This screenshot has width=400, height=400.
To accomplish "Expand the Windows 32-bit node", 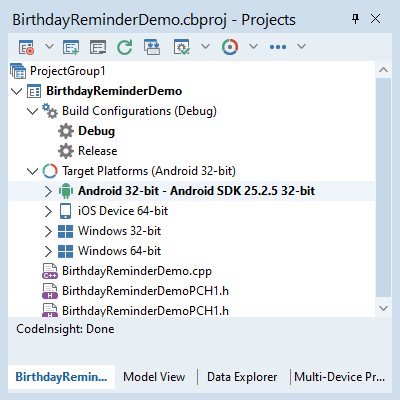I will [x=48, y=231].
